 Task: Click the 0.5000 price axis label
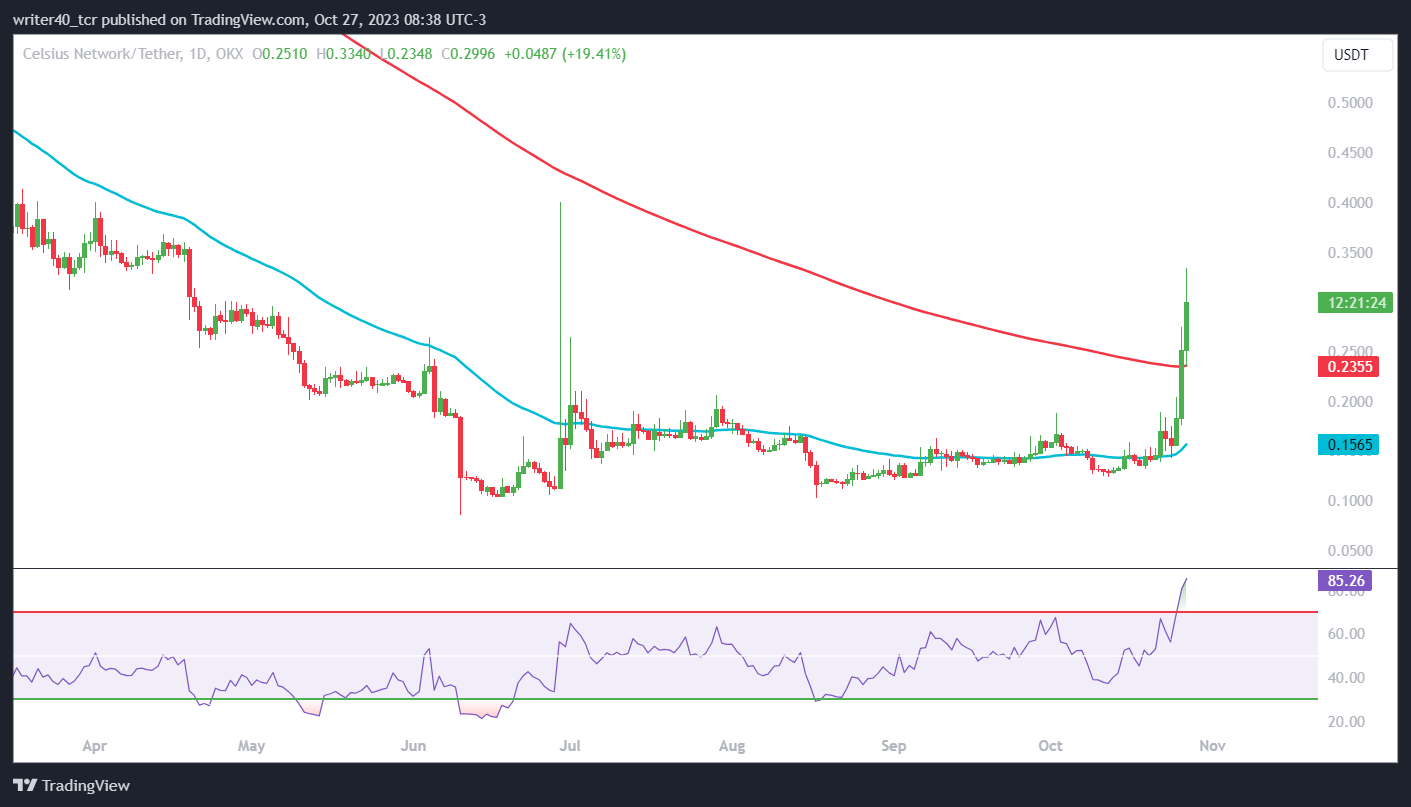pos(1349,103)
